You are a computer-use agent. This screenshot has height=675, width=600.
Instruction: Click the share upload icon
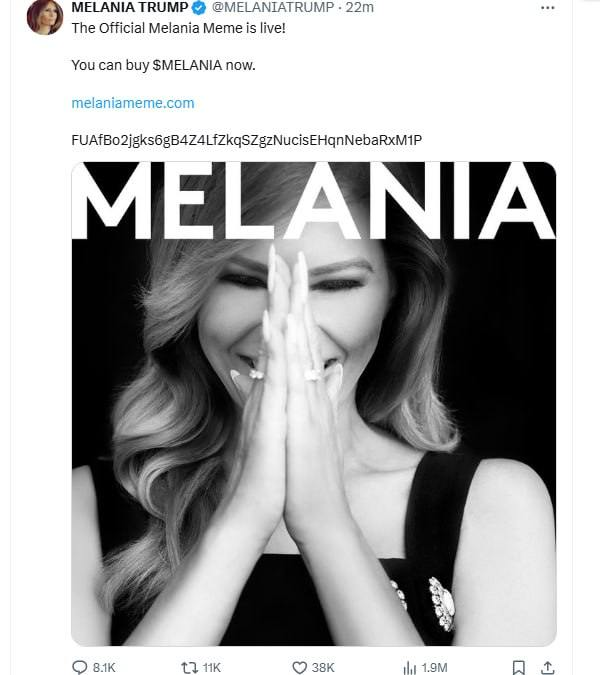(547, 668)
